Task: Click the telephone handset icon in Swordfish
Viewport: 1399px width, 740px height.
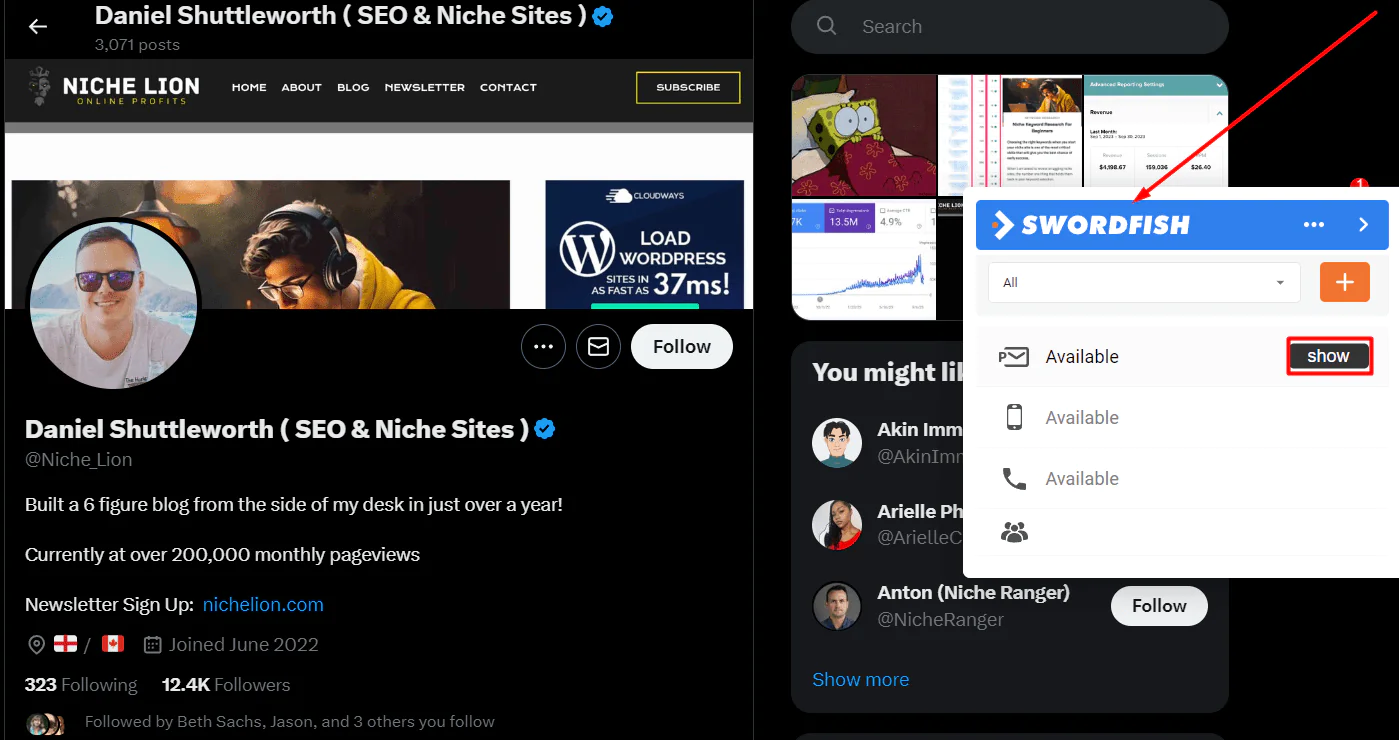Action: click(1014, 479)
